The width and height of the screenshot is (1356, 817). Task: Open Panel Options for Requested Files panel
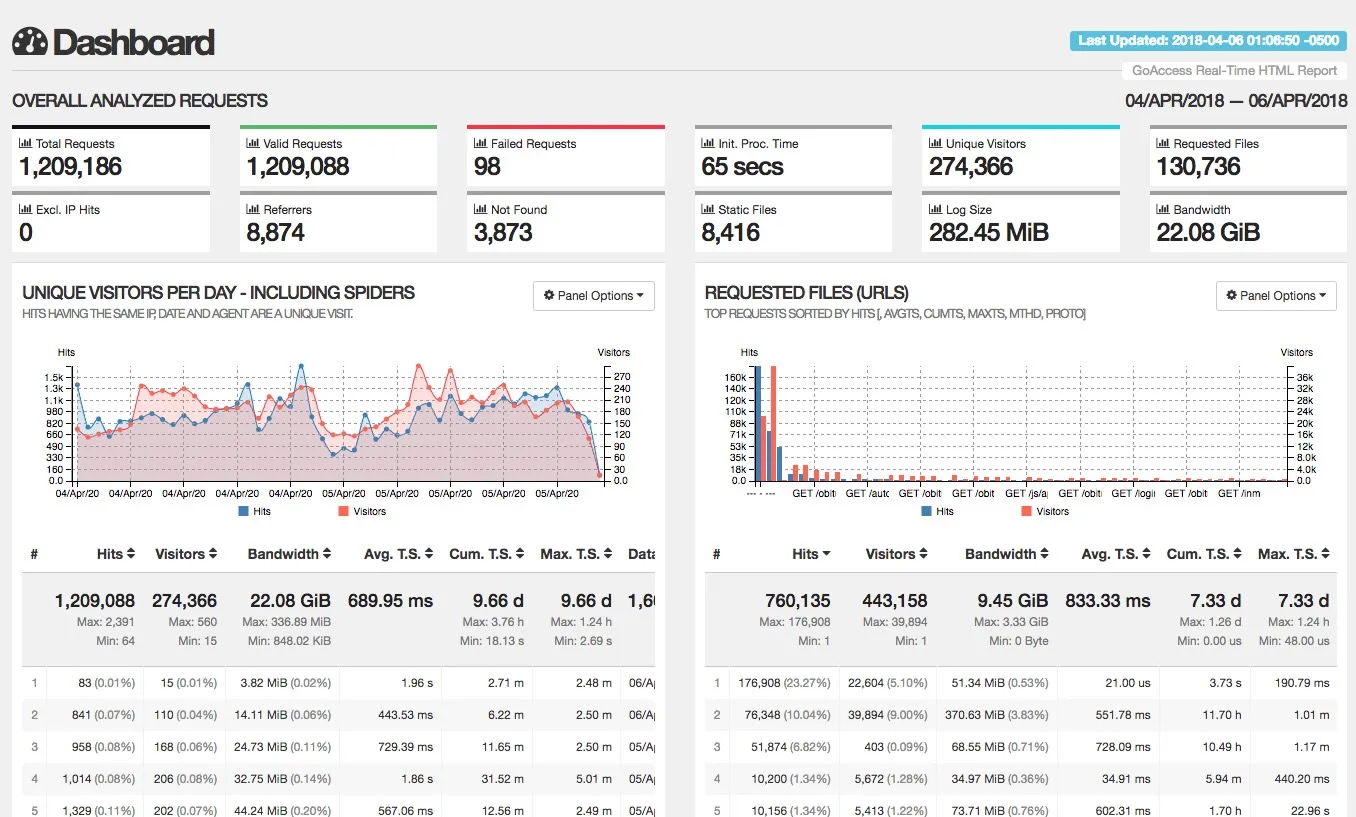(1276, 296)
